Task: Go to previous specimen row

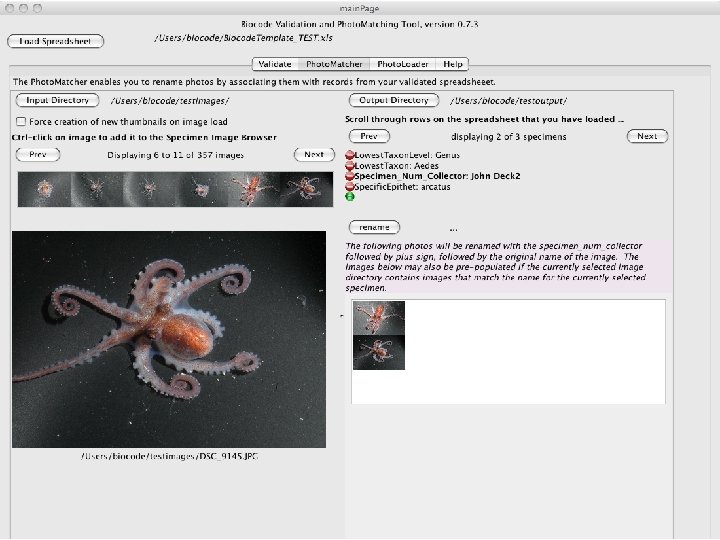Action: tap(369, 136)
